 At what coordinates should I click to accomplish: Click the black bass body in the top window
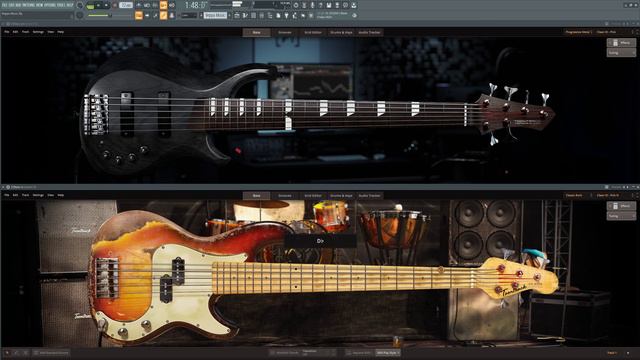tap(163, 114)
